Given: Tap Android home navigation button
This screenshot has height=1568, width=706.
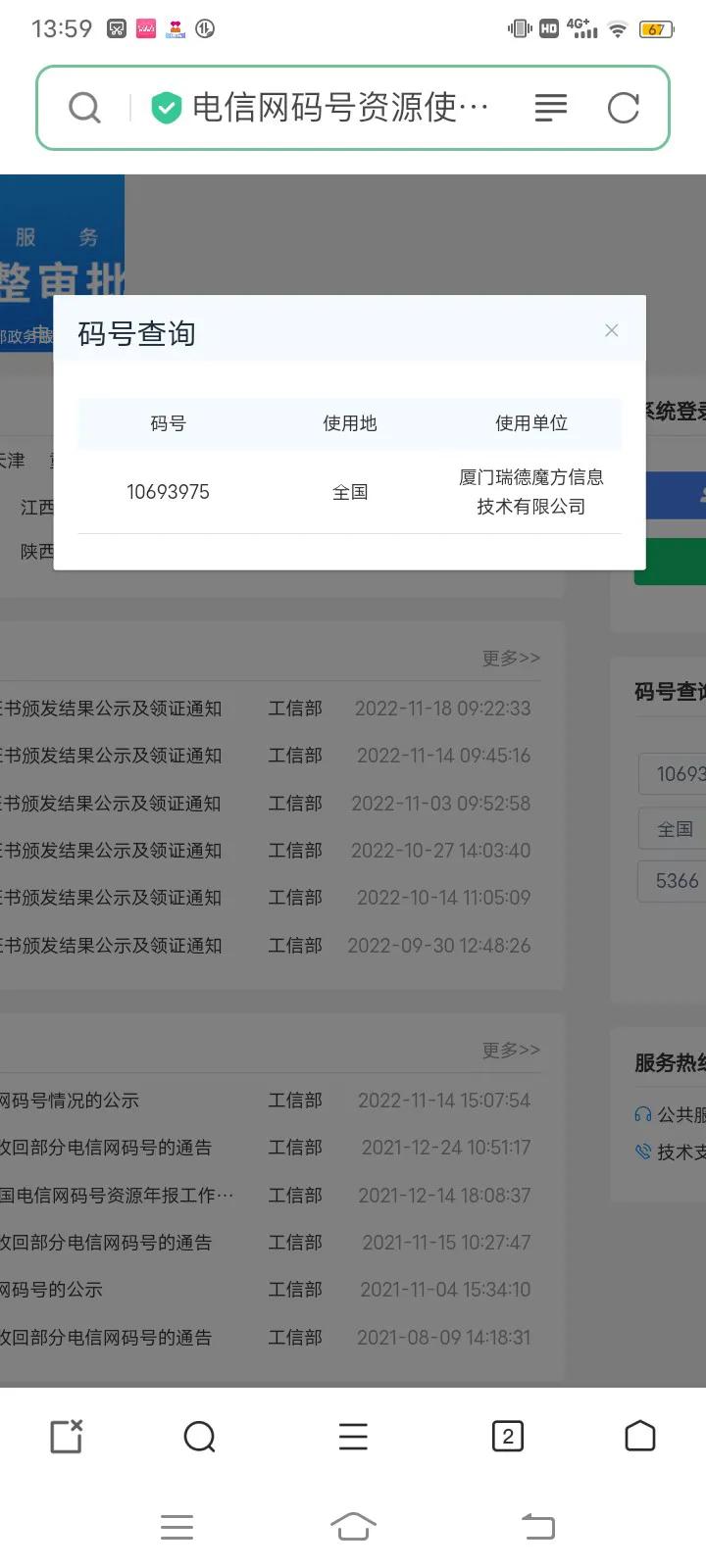Looking at the screenshot, I should pos(353,1526).
